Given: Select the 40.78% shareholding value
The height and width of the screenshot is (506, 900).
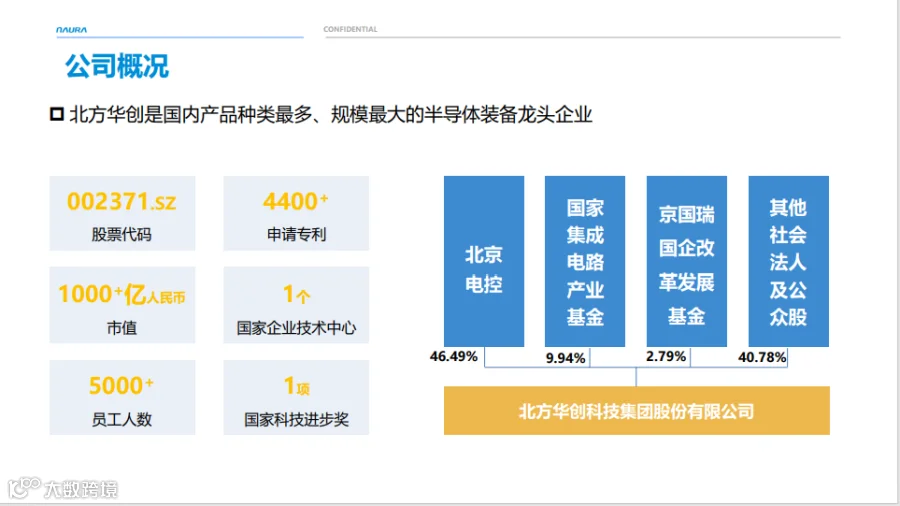Looking at the screenshot, I should click(x=762, y=357).
